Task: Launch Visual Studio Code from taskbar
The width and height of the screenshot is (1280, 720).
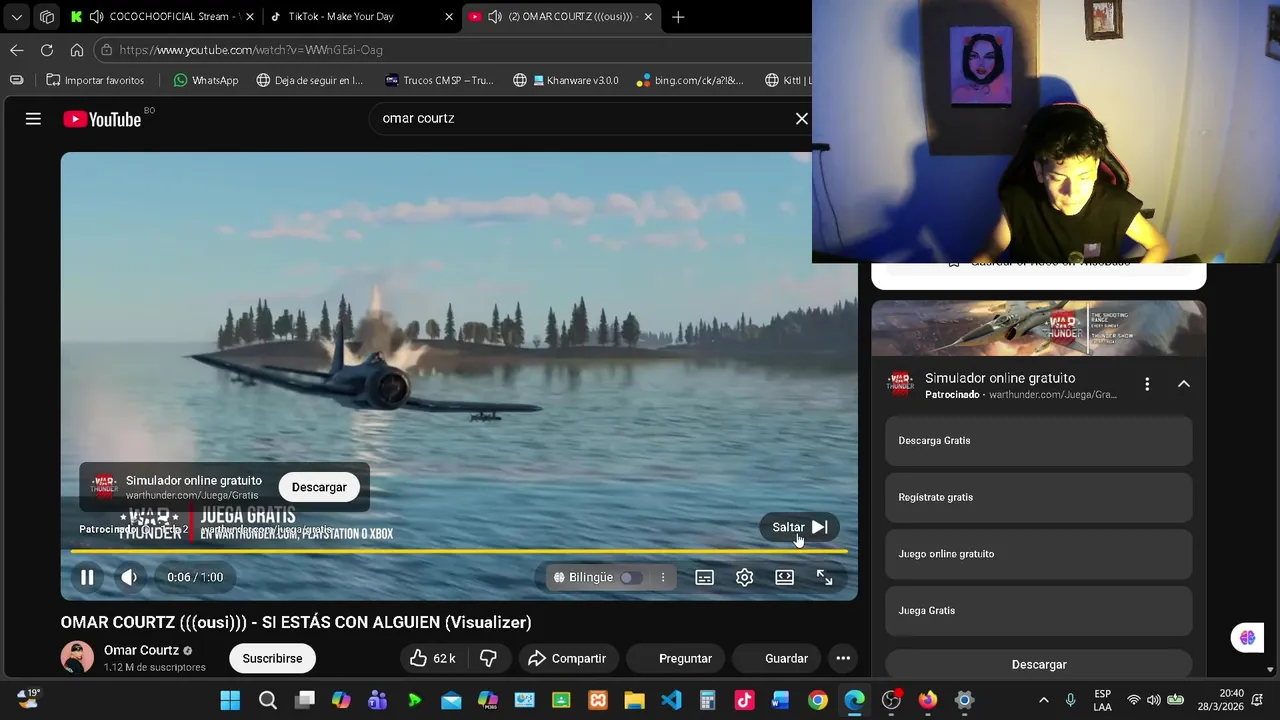Action: pos(671,700)
